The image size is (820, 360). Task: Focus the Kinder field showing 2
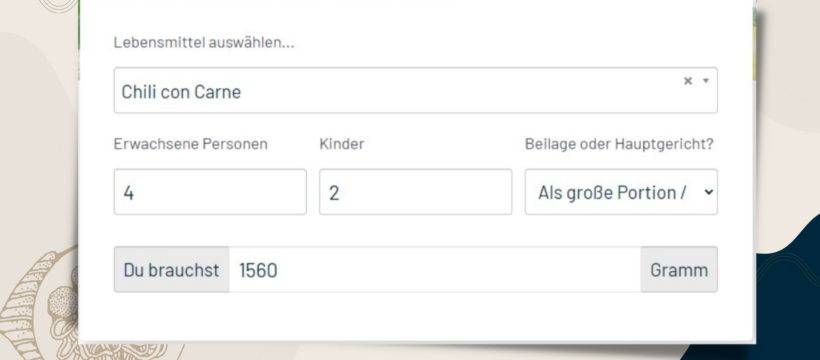tap(416, 192)
